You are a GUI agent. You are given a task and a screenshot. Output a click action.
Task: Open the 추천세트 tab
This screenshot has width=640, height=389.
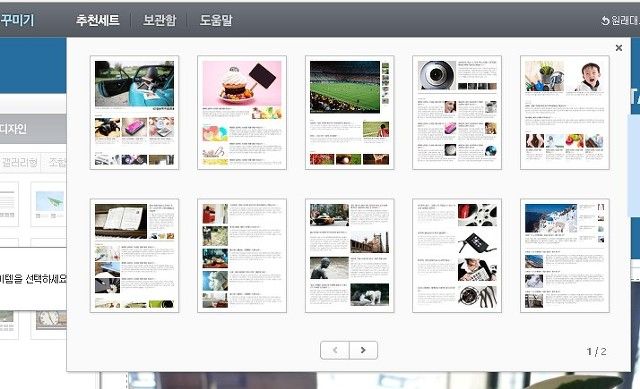point(98,20)
